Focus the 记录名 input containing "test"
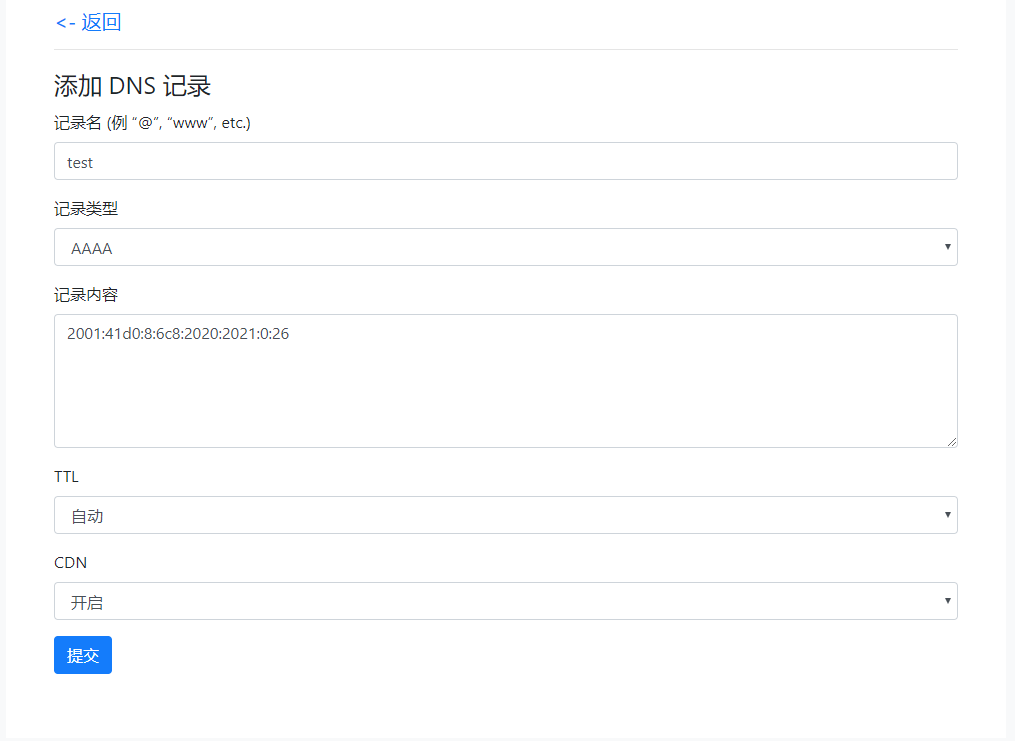This screenshot has height=741, width=1015. pos(505,161)
